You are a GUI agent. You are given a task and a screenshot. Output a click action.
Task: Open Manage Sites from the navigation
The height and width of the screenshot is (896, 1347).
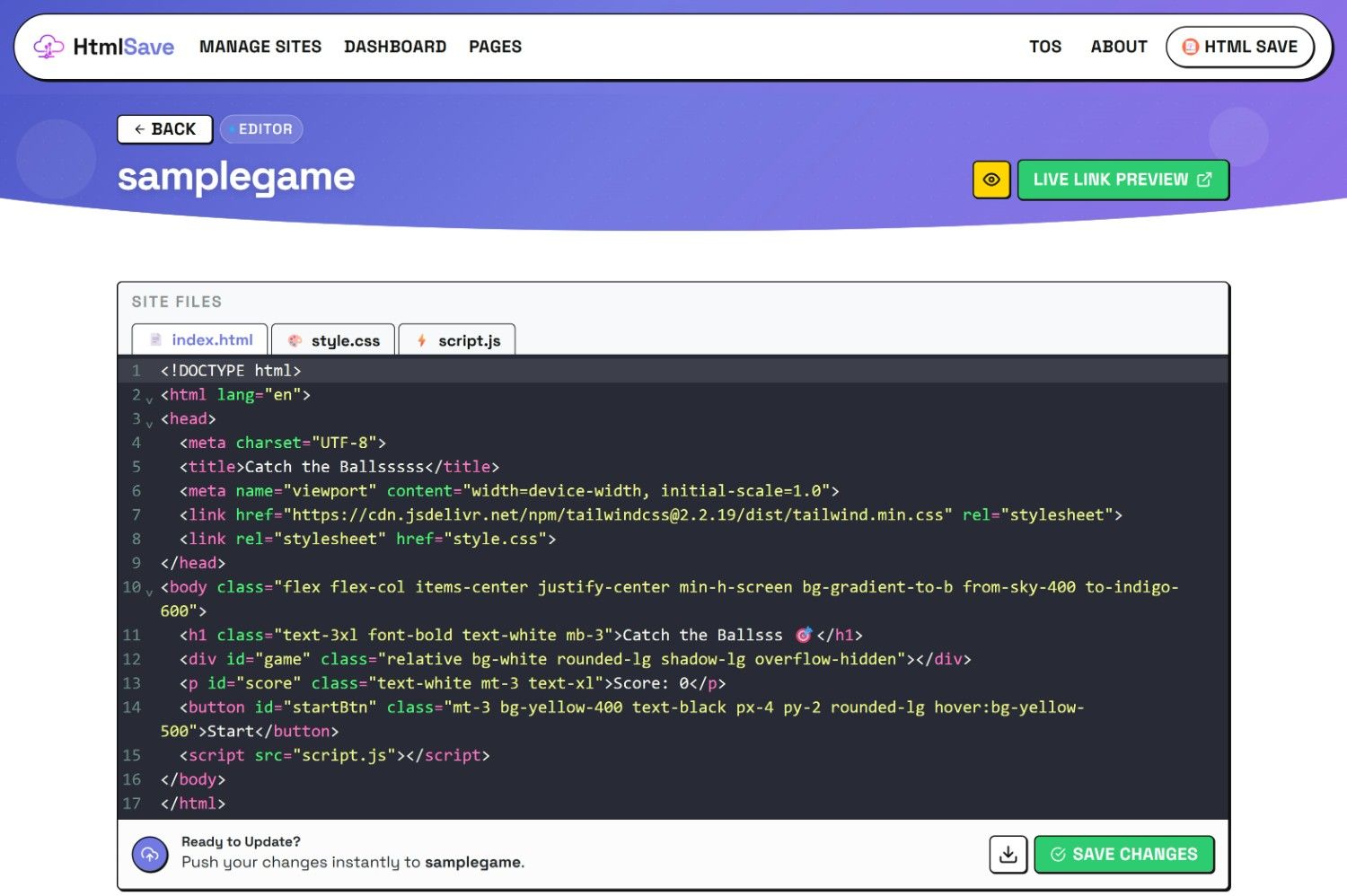[260, 46]
